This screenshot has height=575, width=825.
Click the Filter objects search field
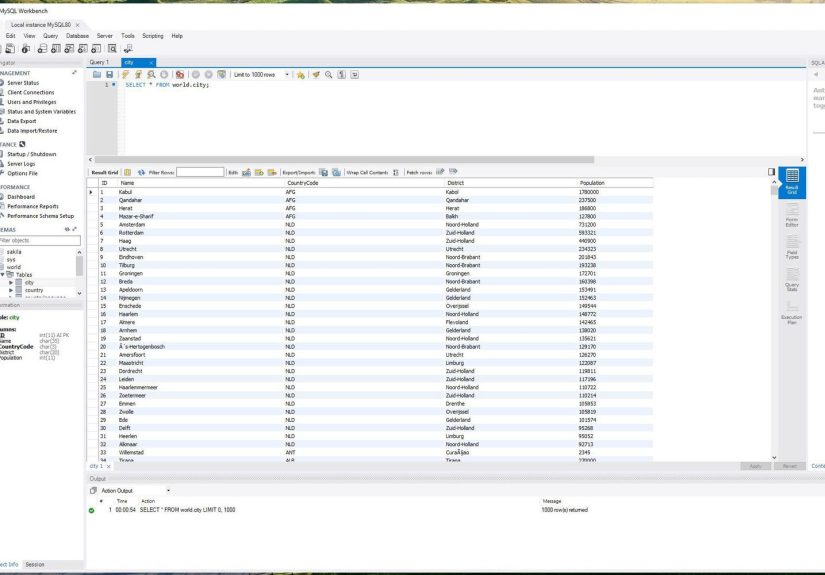point(40,240)
